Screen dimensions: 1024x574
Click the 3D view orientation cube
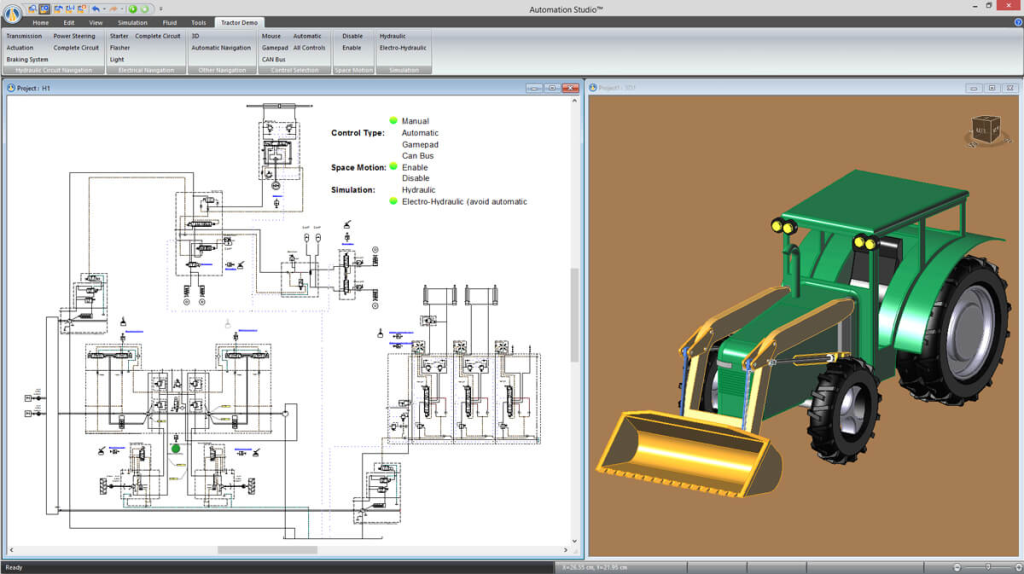985,129
